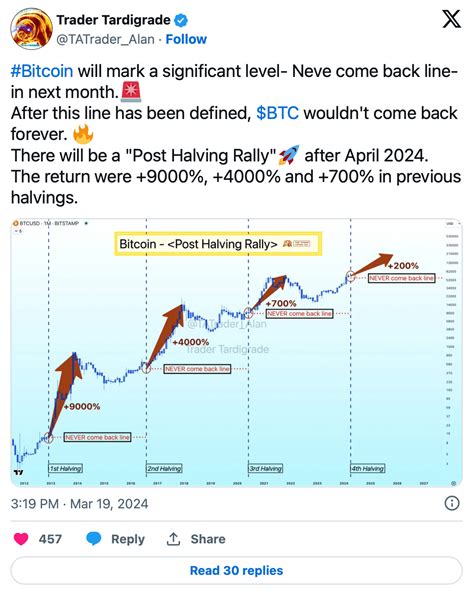Click the X logo icon
Image resolution: width=474 pixels, height=595 pixels.
pos(452,19)
